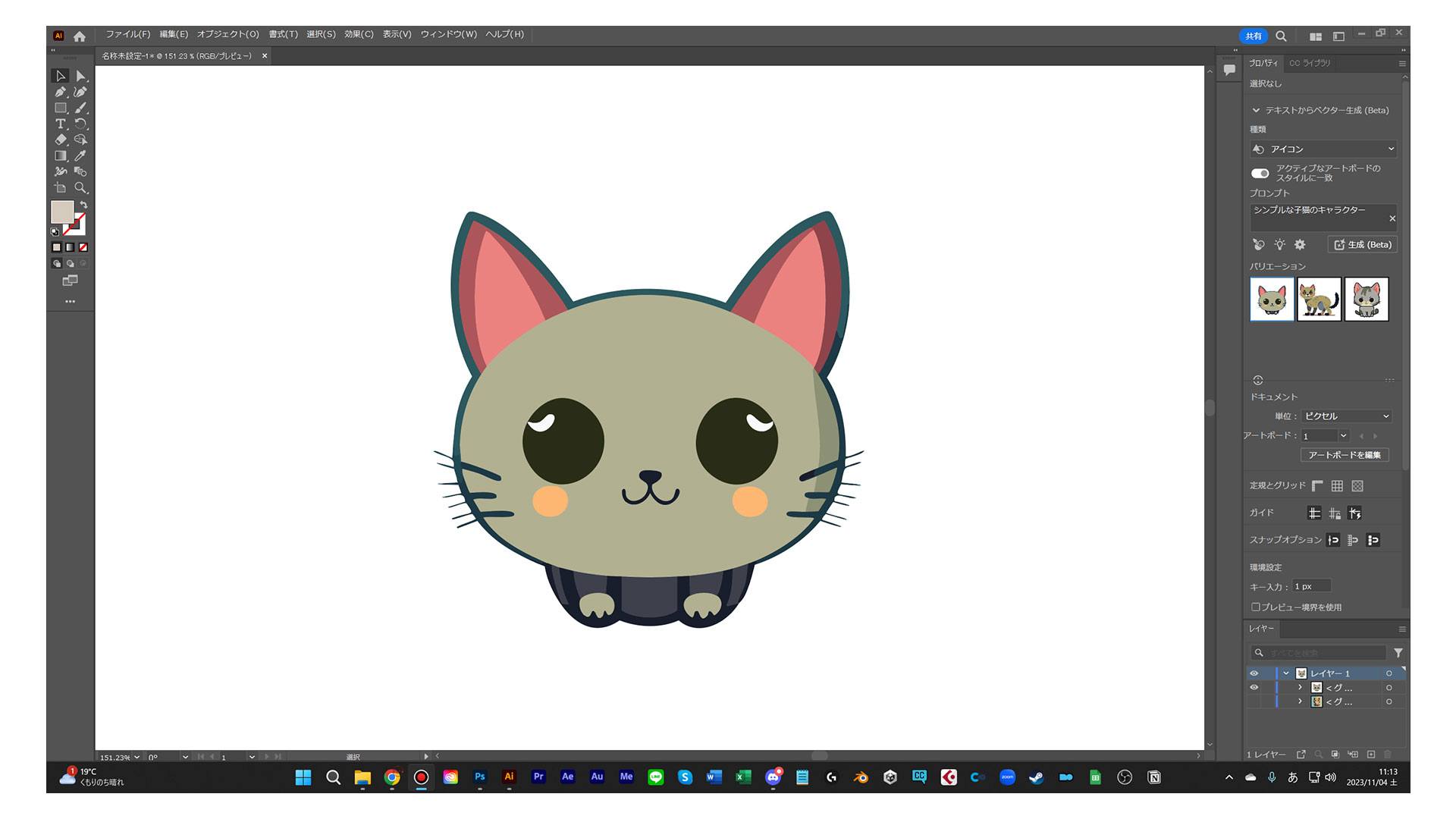Viewport: 1456px width, 819px height.
Task: Open the 単位 dropdown showing ピクセル
Action: coord(1346,416)
